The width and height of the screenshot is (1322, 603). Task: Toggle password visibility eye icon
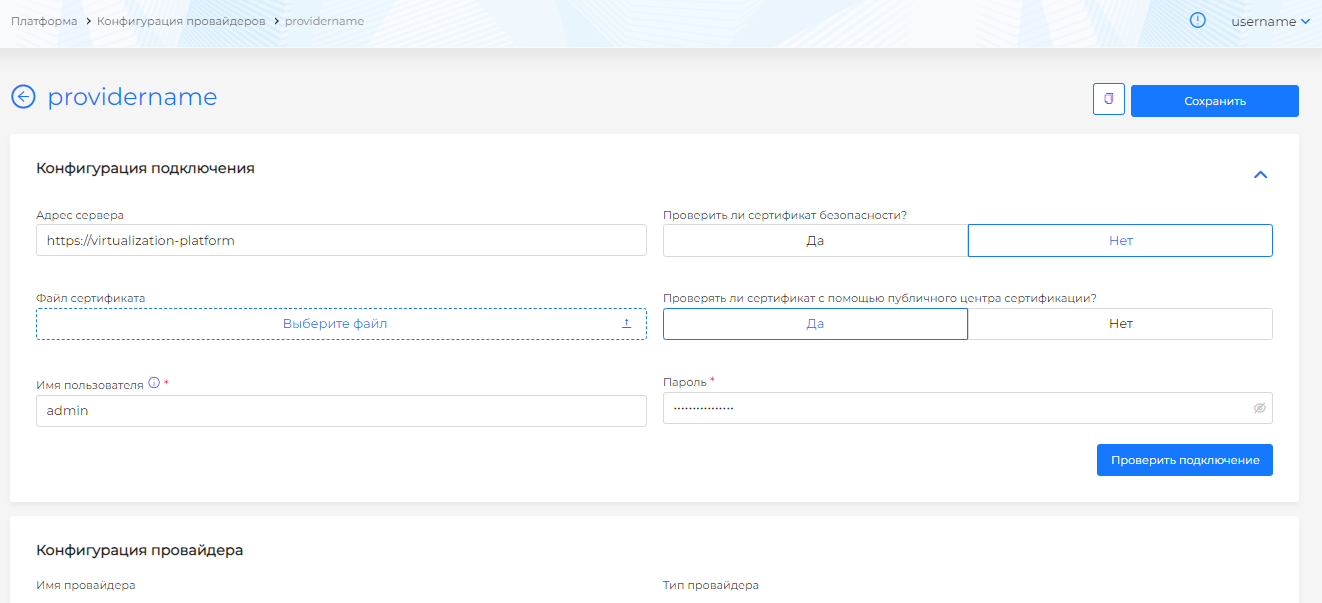[1259, 408]
